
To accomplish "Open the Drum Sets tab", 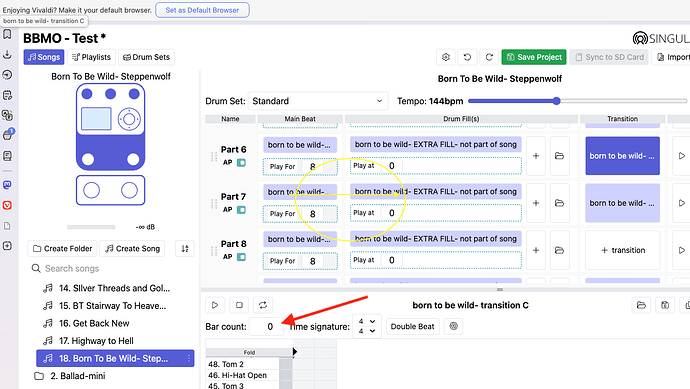I will click(x=147, y=57).
